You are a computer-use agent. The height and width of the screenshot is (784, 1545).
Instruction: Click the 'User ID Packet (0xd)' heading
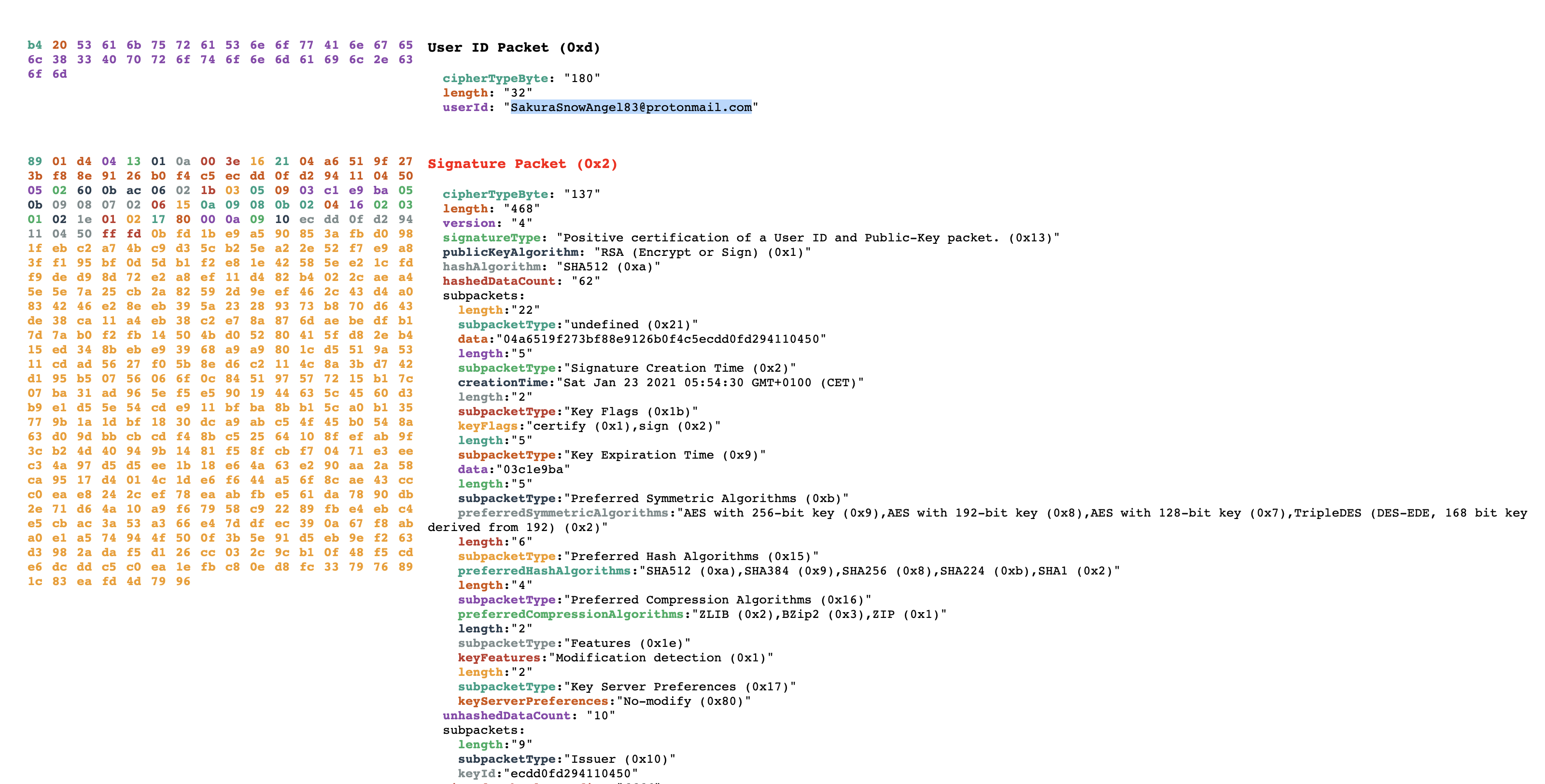click(513, 47)
